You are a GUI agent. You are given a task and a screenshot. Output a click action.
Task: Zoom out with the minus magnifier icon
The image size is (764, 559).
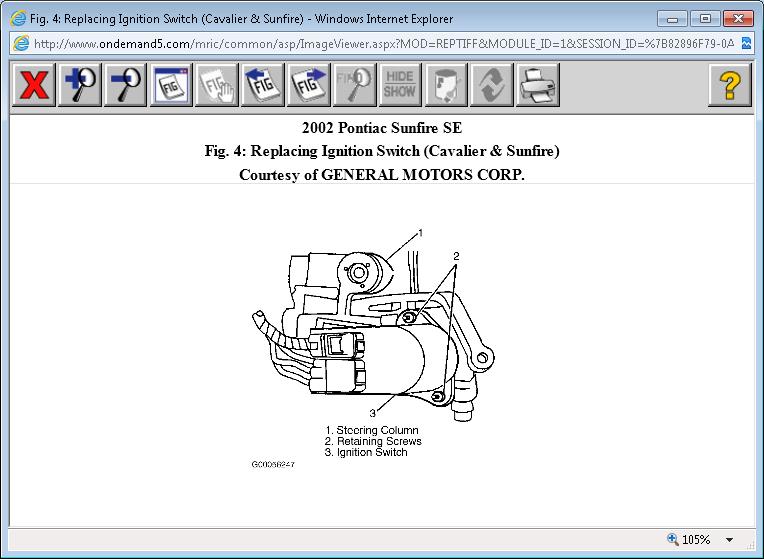(x=126, y=85)
